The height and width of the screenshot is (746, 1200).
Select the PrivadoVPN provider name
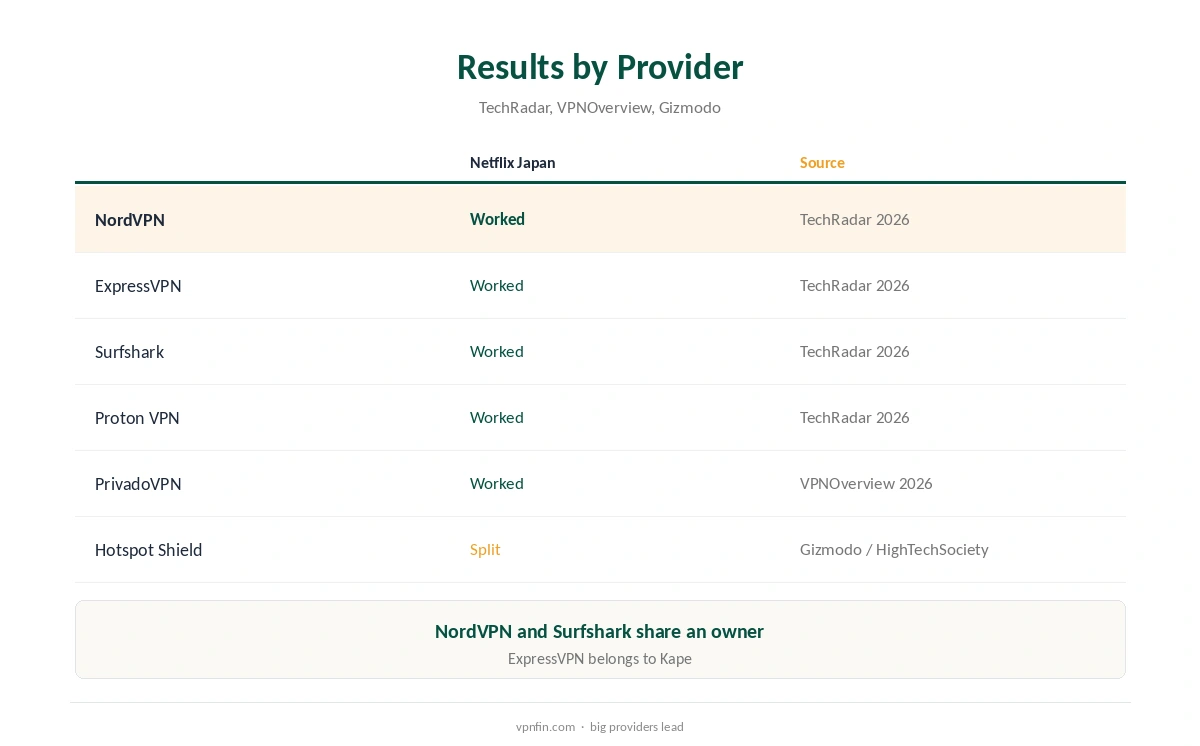click(138, 484)
